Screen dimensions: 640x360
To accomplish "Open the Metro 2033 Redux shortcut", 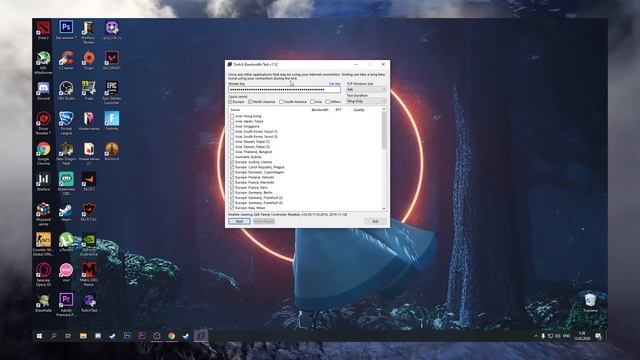I will (89, 274).
